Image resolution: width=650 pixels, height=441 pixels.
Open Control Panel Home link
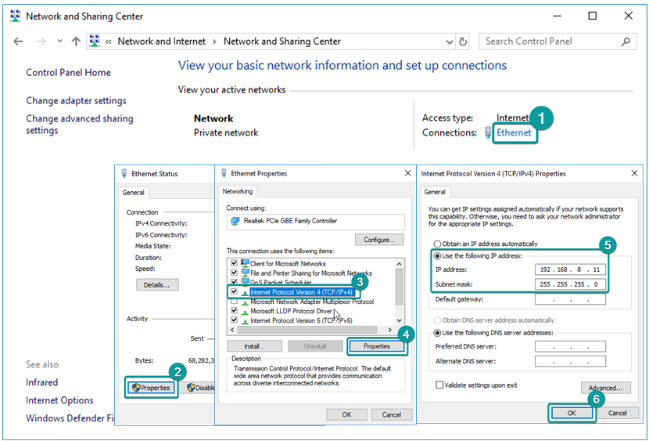pyautogui.click(x=68, y=73)
